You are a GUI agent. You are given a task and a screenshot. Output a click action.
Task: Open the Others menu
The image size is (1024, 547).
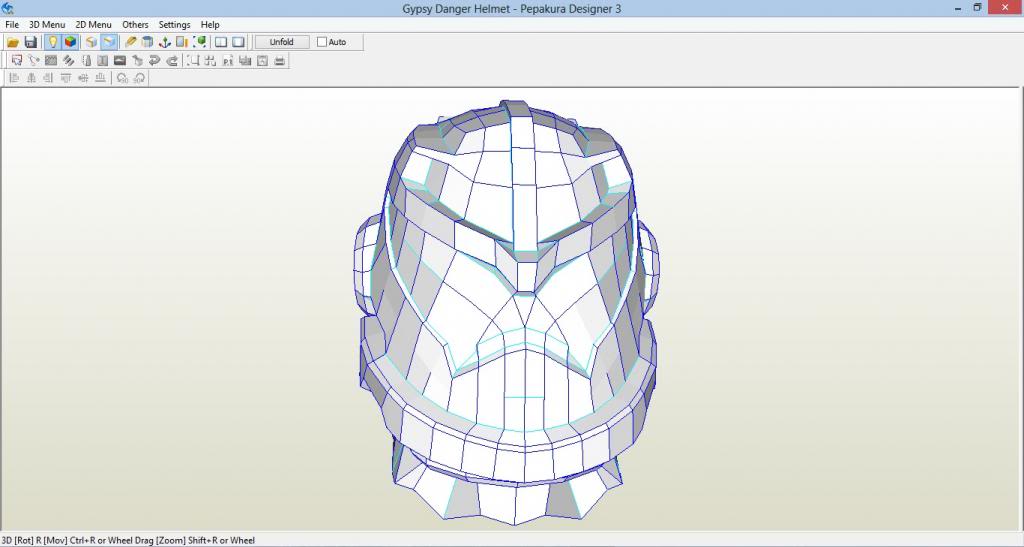[135, 24]
